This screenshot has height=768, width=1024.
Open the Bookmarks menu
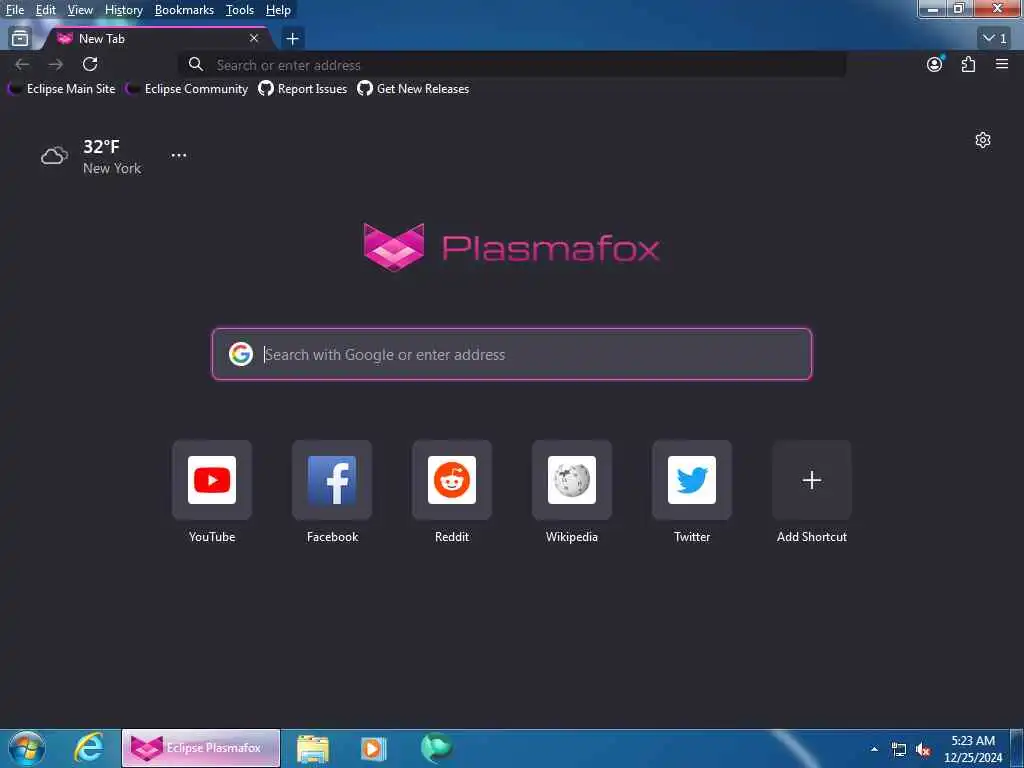(184, 10)
